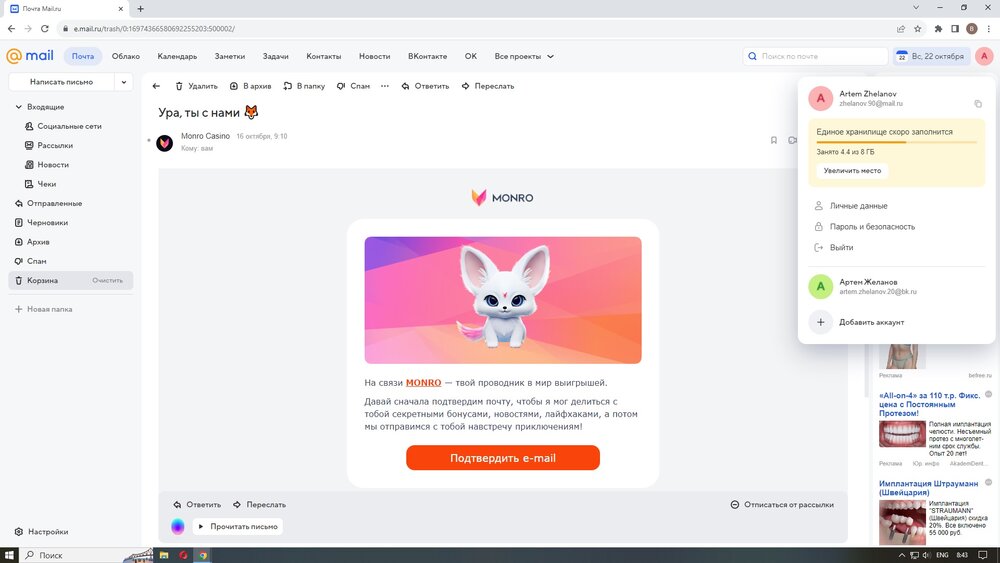Open the calendar date widget
Screen dimensions: 1000x563
[x=930, y=56]
